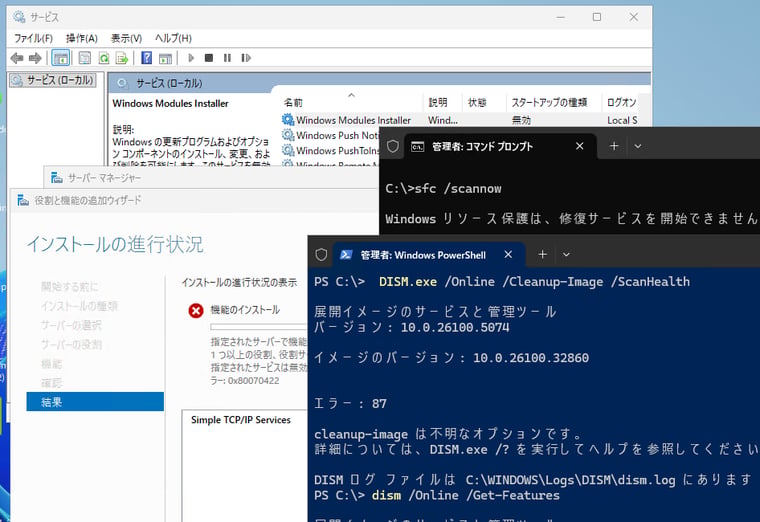This screenshot has height=522, width=760.
Task: Close the コマンド プロンプト tab
Action: click(579, 146)
